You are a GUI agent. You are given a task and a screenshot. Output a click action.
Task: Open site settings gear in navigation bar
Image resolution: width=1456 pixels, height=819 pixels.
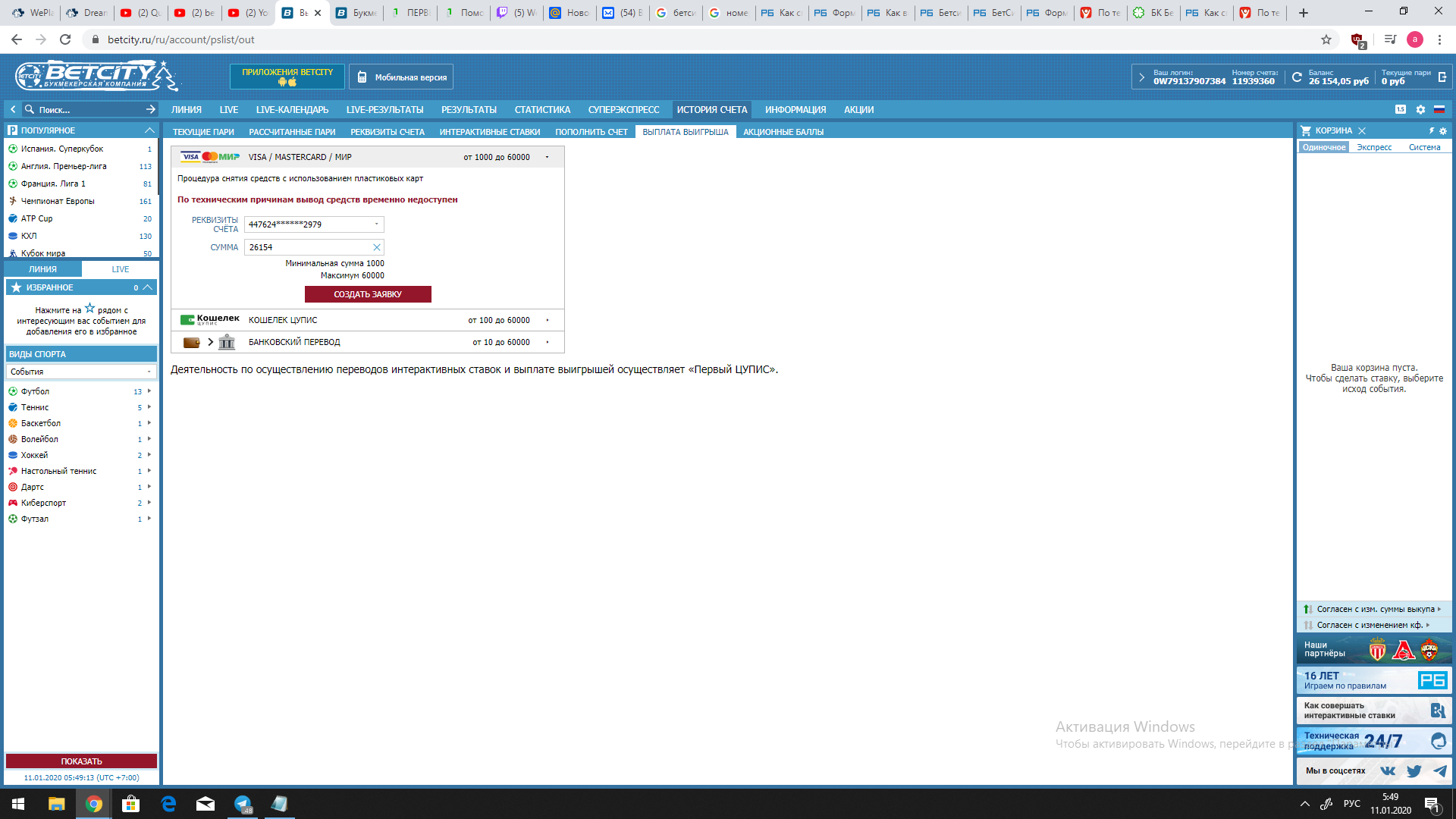tap(1420, 110)
